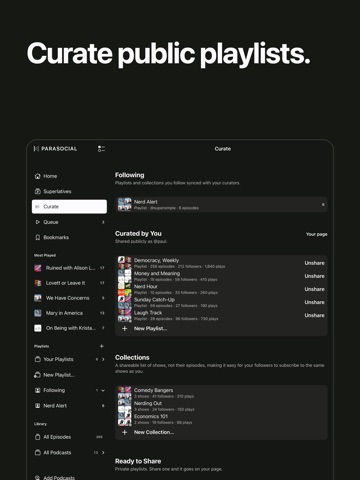Click Lovett or Leave It artwork thumbnail
The width and height of the screenshot is (360, 480).
pos(38,283)
